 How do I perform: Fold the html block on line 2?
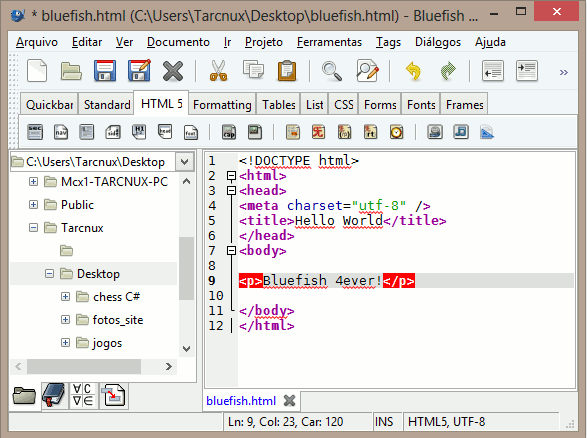point(231,175)
